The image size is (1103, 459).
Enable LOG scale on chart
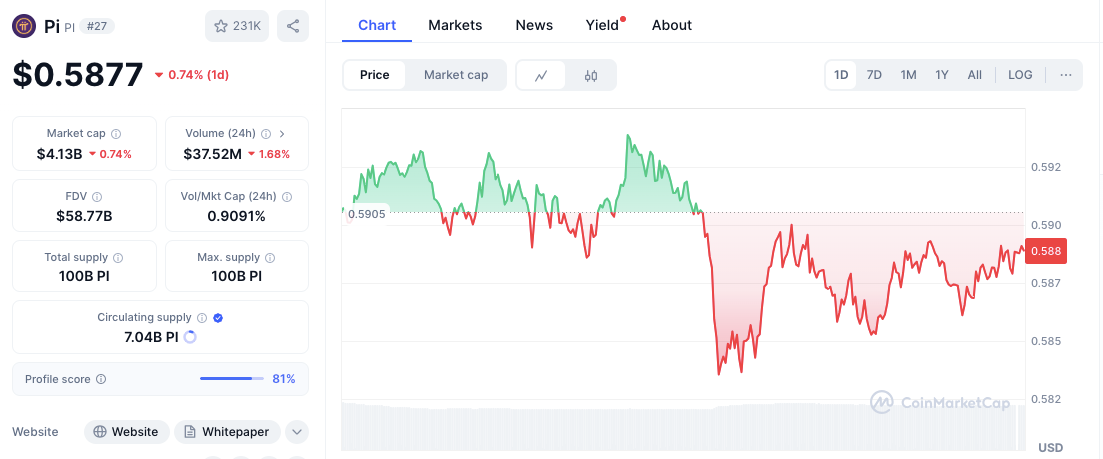(1020, 75)
